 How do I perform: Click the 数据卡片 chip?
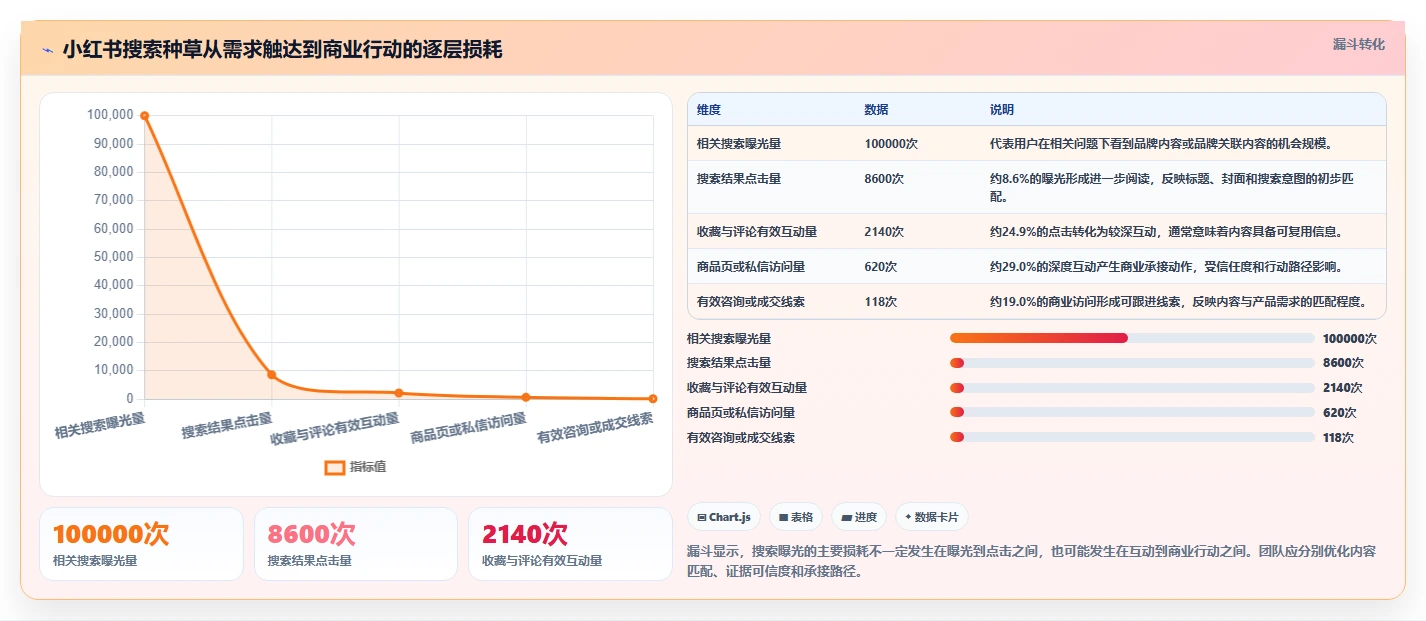[x=932, y=517]
